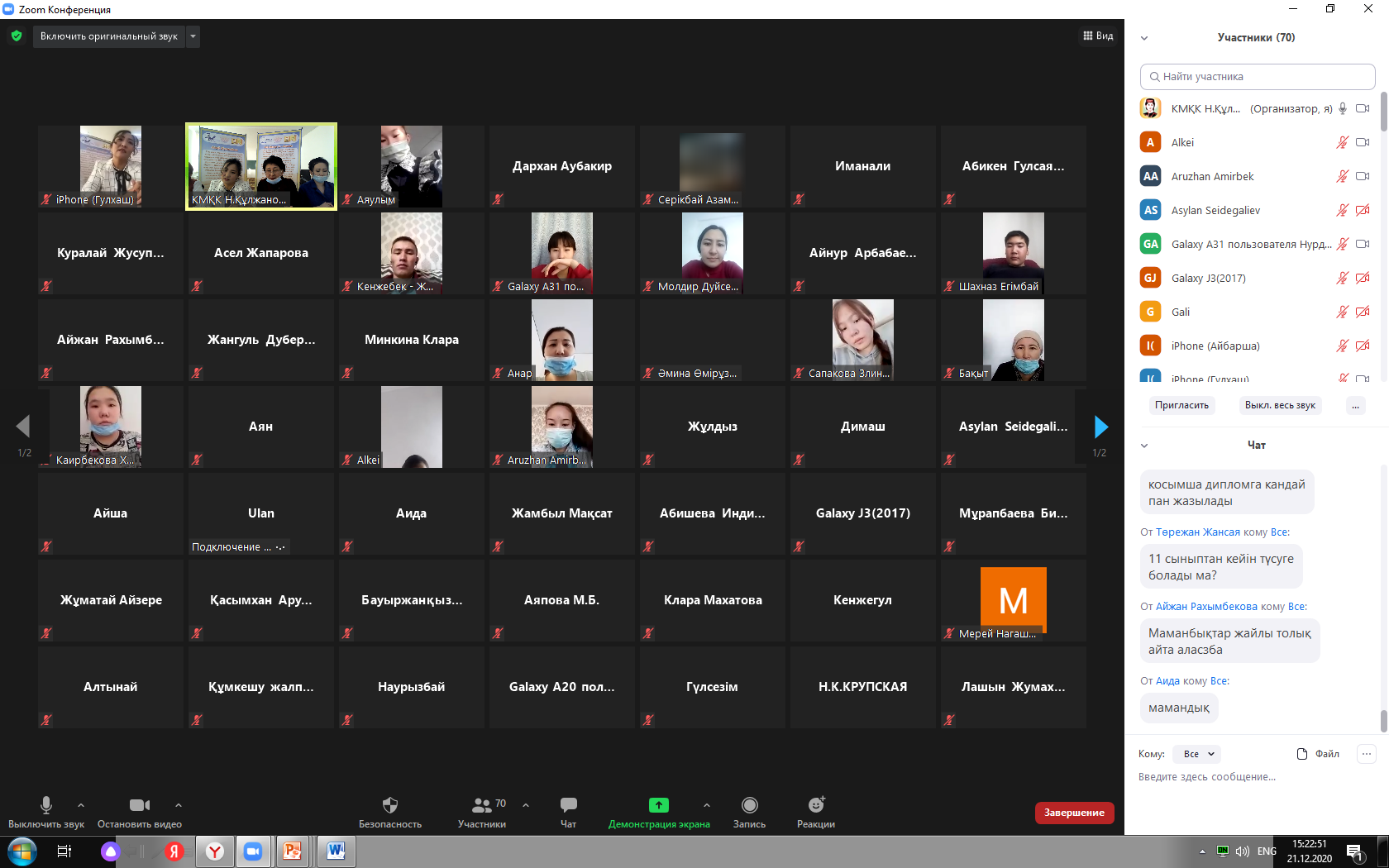Click the green Share Screen icon

(658, 805)
